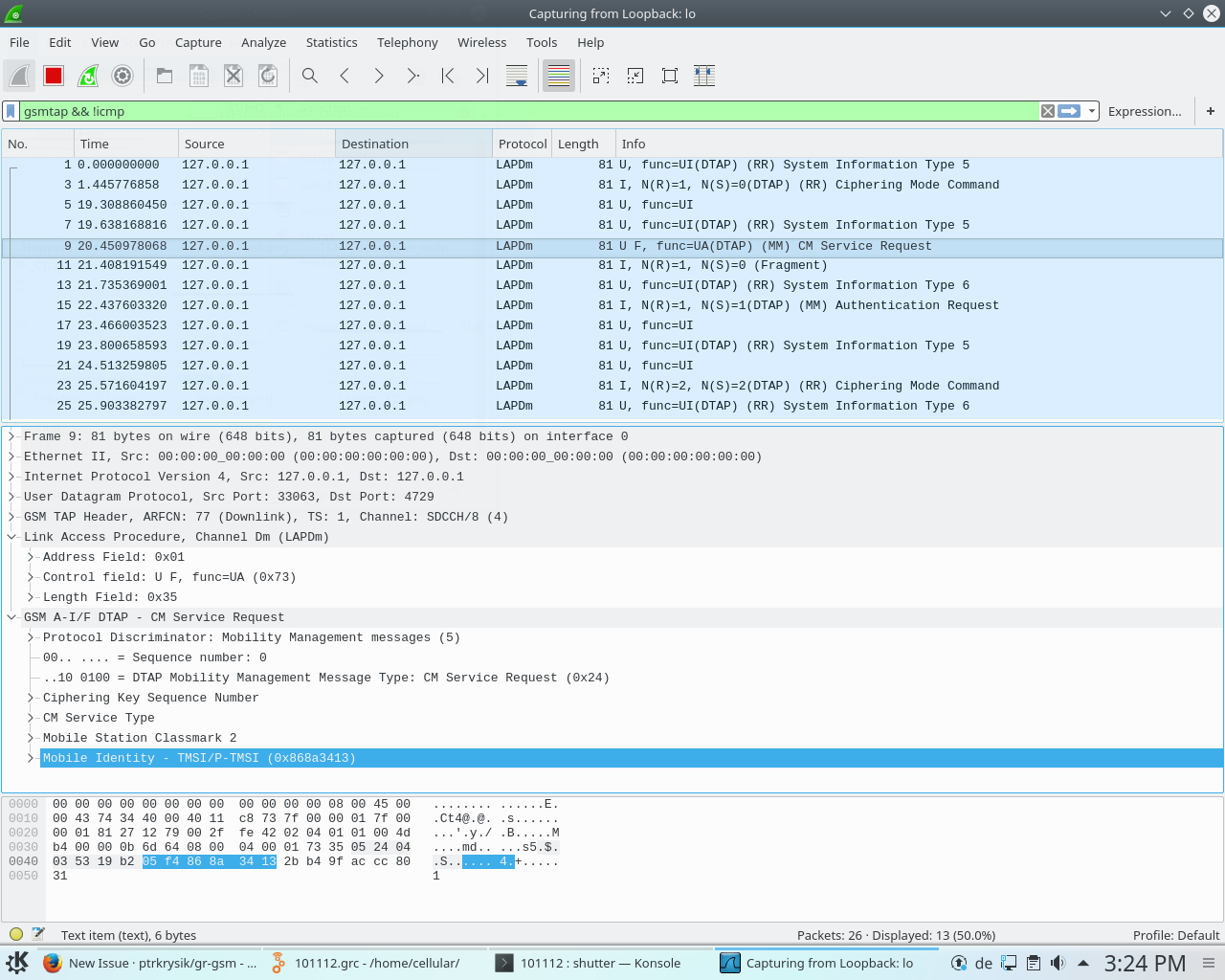Viewport: 1225px width, 980px height.
Task: Open Find Packet with the magnifier icon
Action: click(309, 75)
